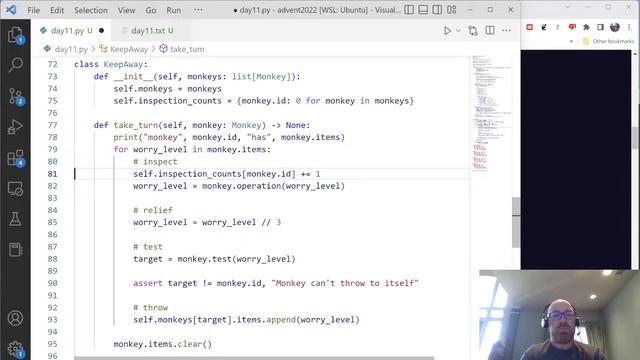Click KeepAway in the breadcrumb
The width and height of the screenshot is (640, 360).
click(129, 49)
